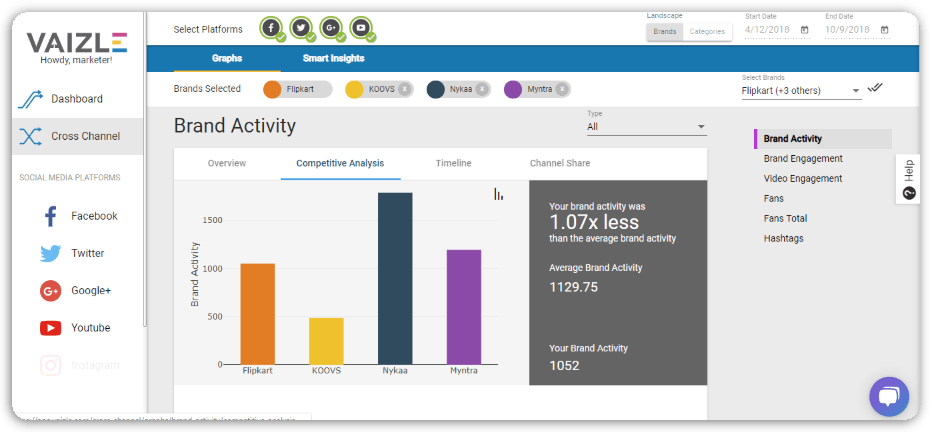Go to Video Engagement section

coord(803,179)
